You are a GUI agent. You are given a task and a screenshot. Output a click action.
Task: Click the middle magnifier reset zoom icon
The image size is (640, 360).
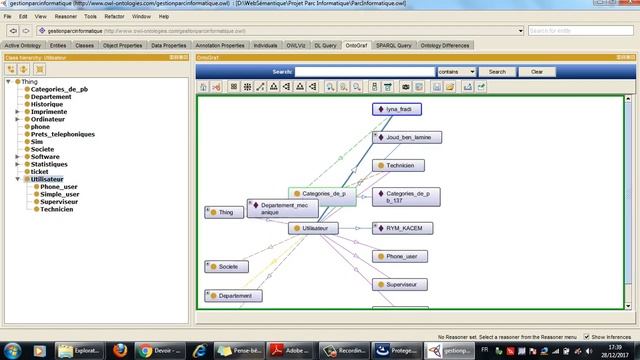344,87
